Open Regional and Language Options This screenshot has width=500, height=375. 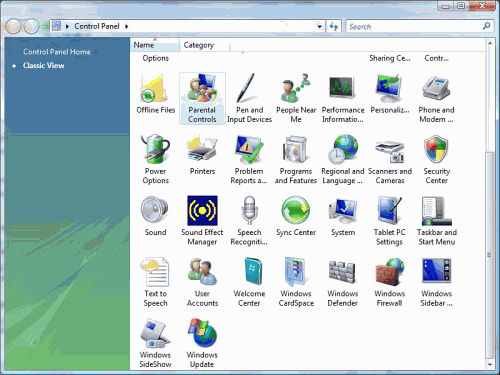[343, 160]
